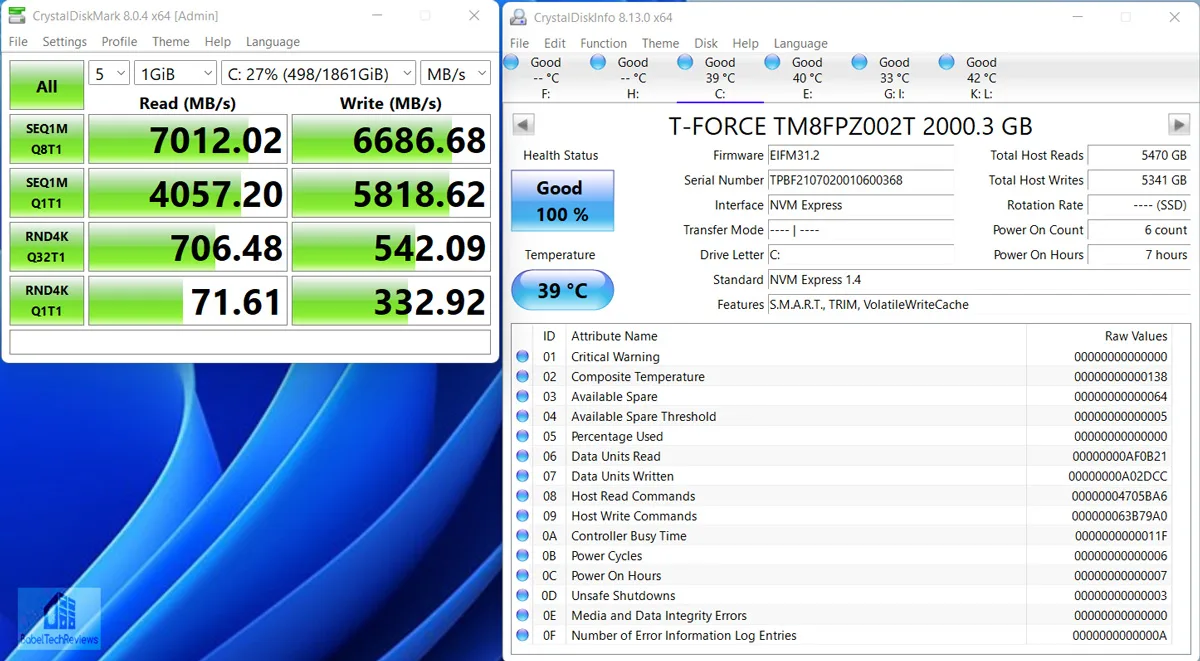Run all benchmarks with the All button
1200x661 pixels.
(x=47, y=86)
